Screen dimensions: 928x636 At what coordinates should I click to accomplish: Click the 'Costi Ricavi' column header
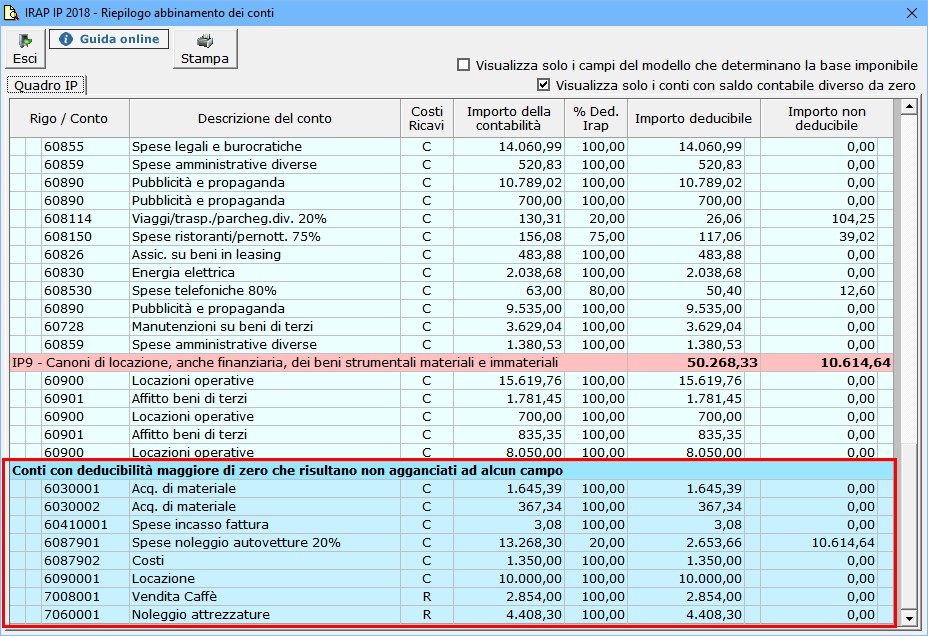(427, 118)
